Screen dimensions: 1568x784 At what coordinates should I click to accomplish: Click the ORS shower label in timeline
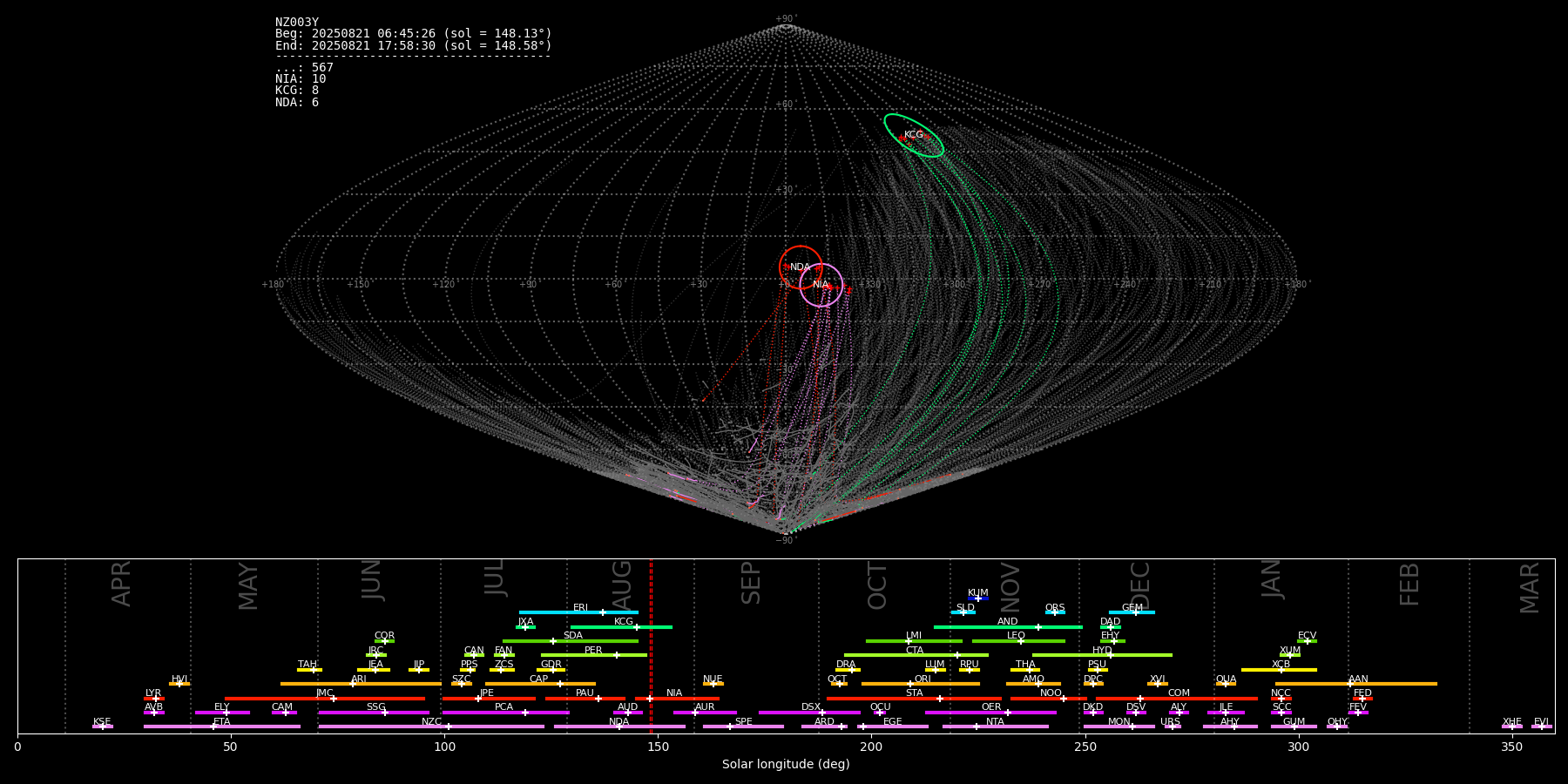click(1055, 608)
